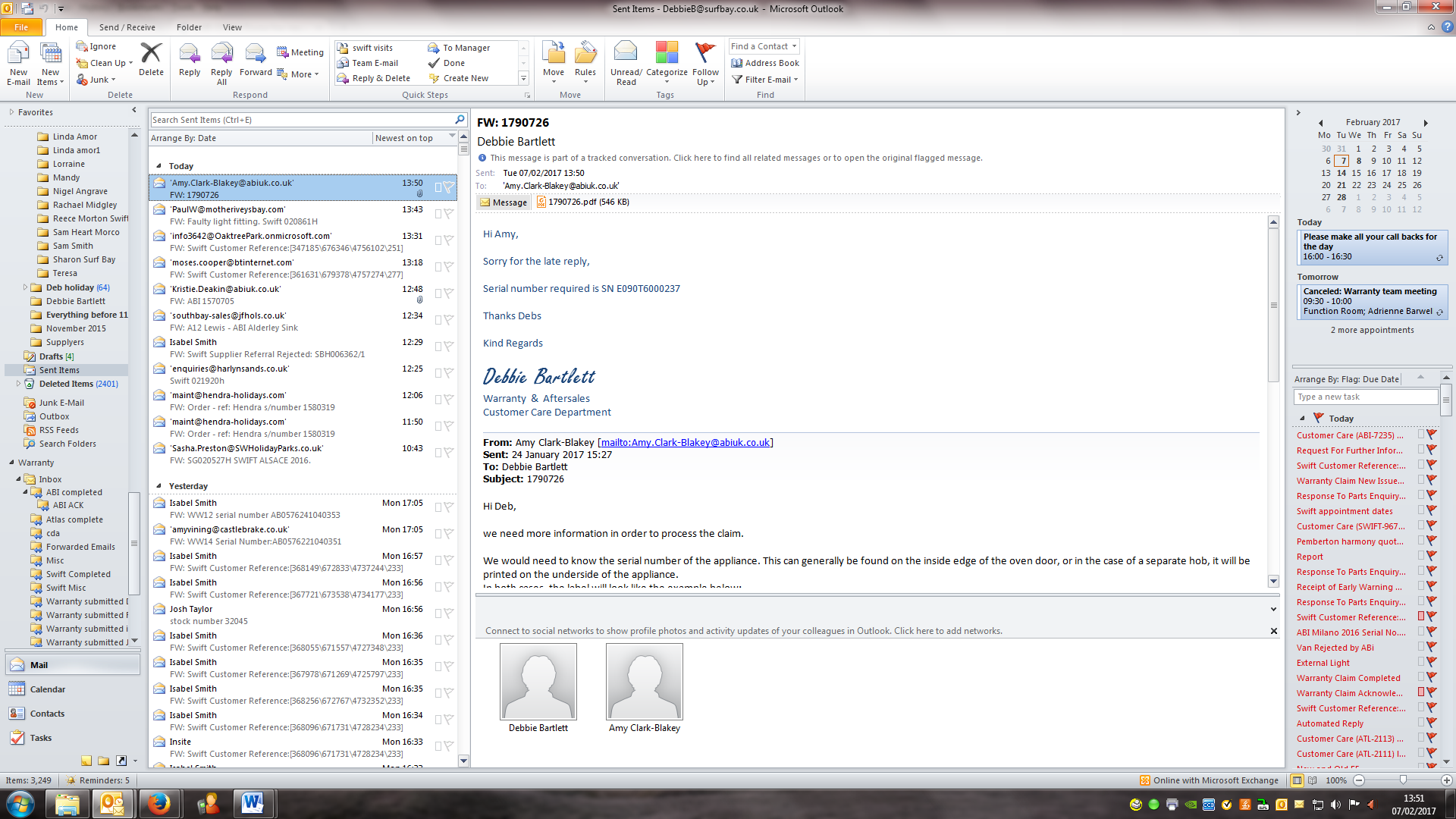Open Calendar in navigation pane
Viewport: 1456px width, 819px height.
47,689
